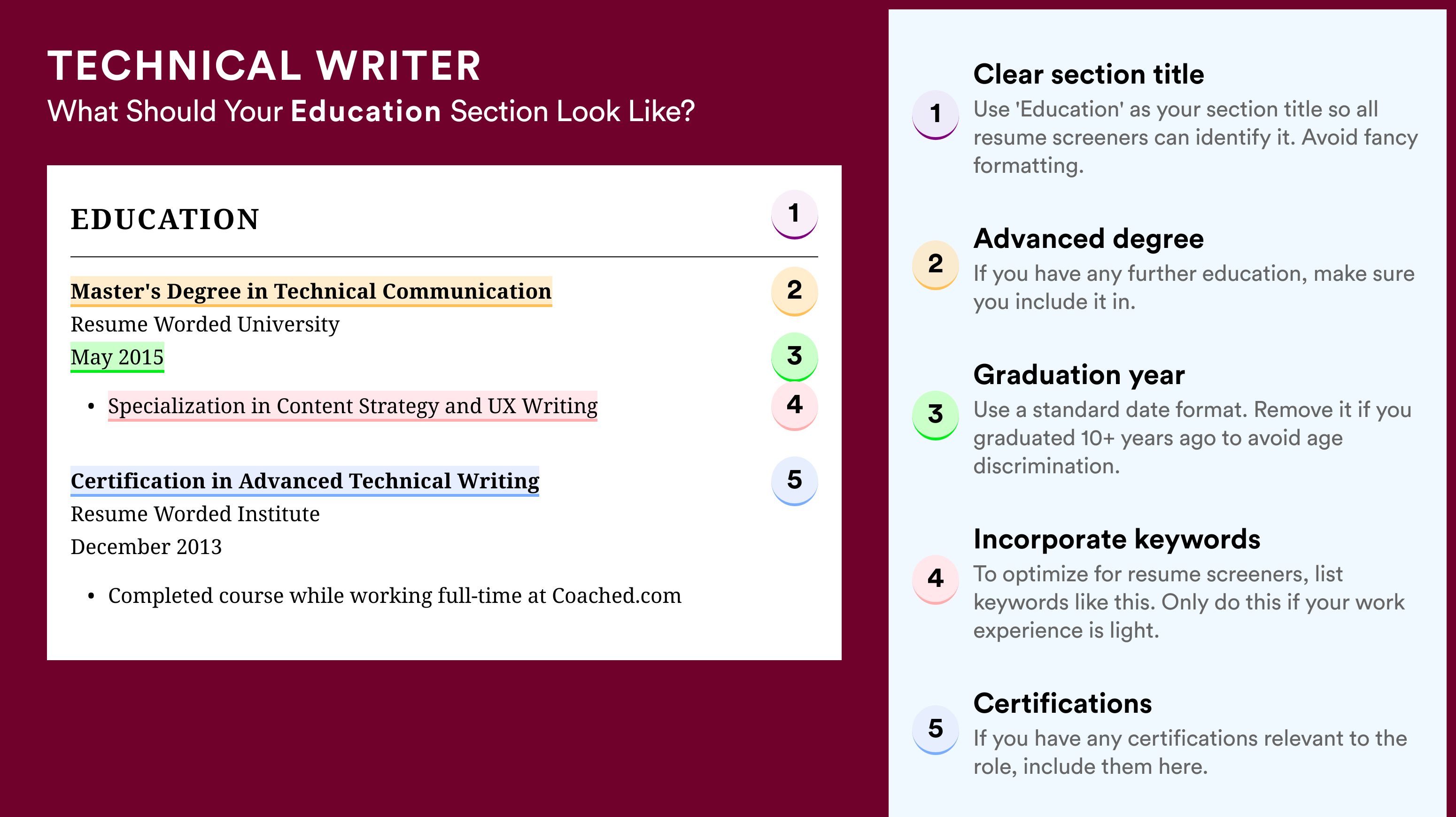Click the green highlighted May 2015 date
This screenshot has height=817, width=1456.
117,357
